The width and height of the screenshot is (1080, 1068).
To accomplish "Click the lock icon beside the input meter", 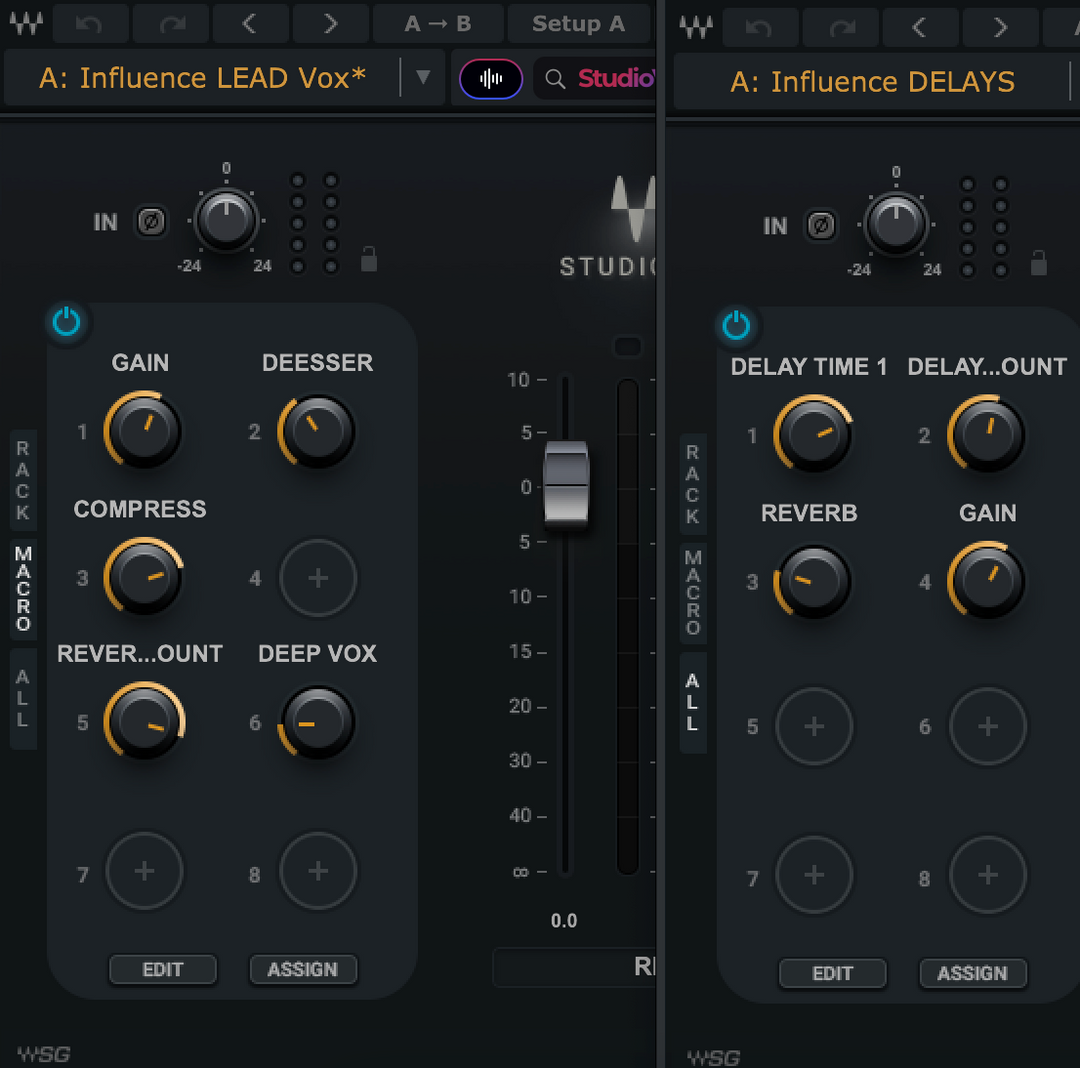I will [368, 258].
